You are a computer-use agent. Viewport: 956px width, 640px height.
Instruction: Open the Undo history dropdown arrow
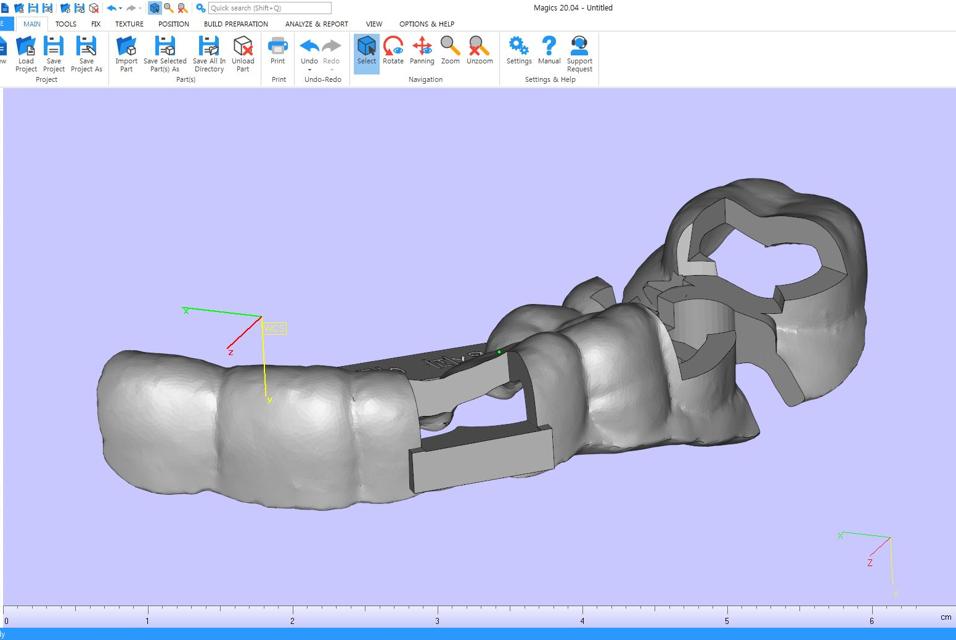[x=309, y=70]
